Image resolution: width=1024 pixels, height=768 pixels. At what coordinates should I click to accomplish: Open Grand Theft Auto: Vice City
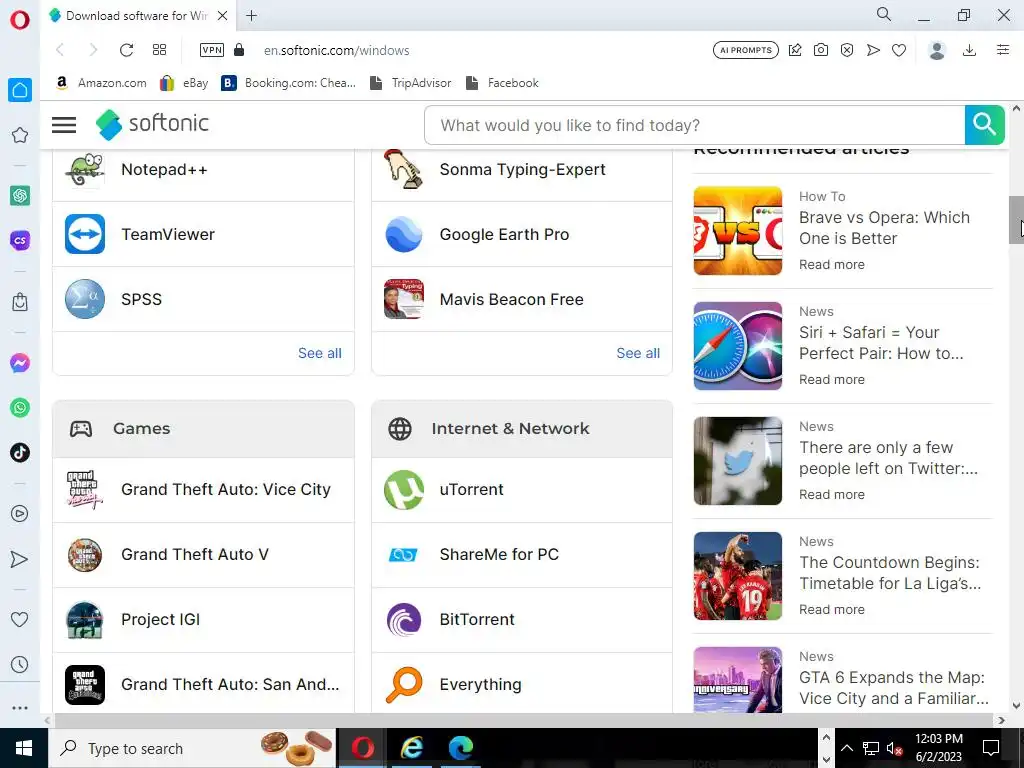click(203, 490)
